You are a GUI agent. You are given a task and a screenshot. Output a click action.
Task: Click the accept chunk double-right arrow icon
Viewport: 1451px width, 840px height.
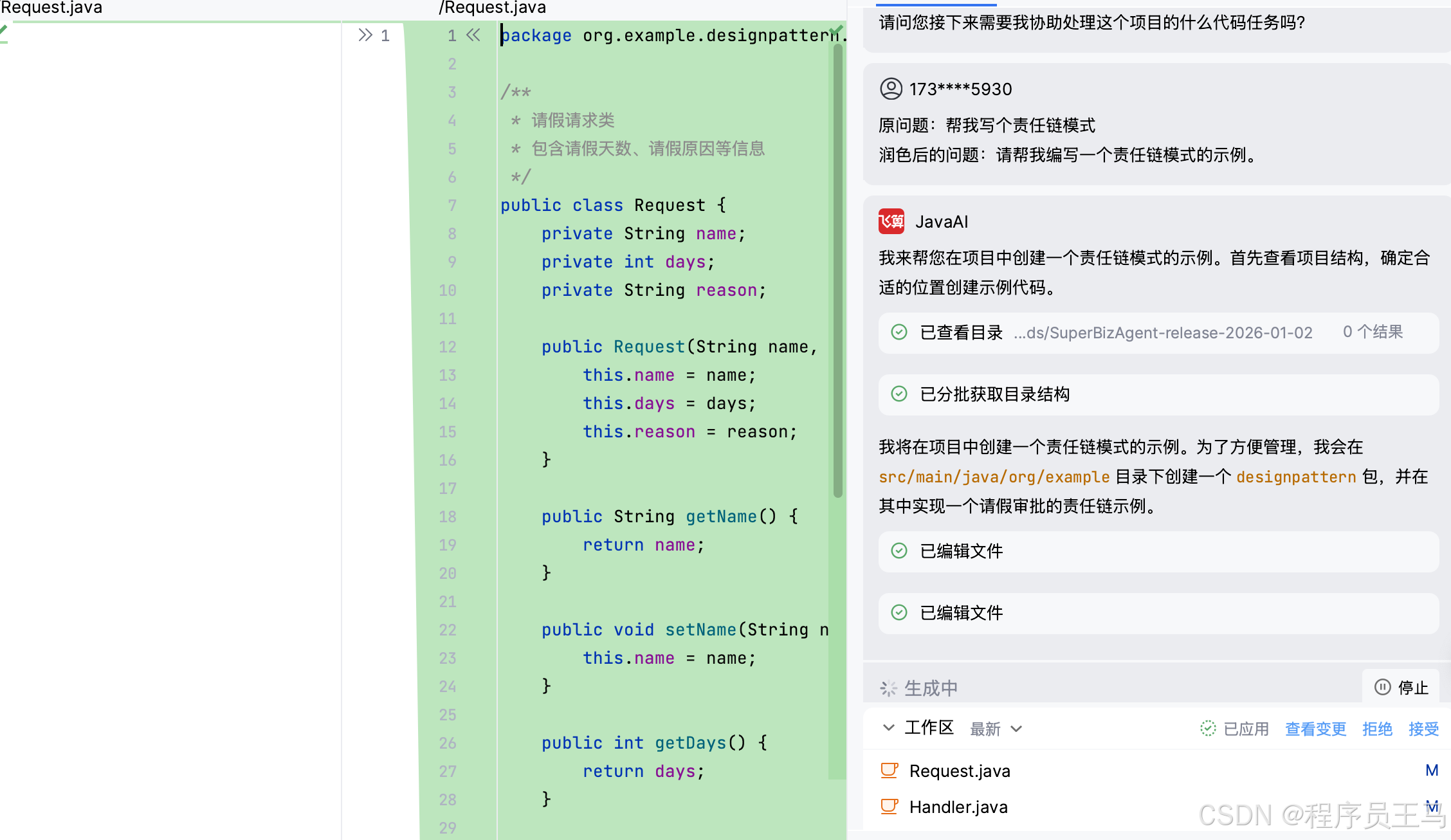[x=365, y=35]
